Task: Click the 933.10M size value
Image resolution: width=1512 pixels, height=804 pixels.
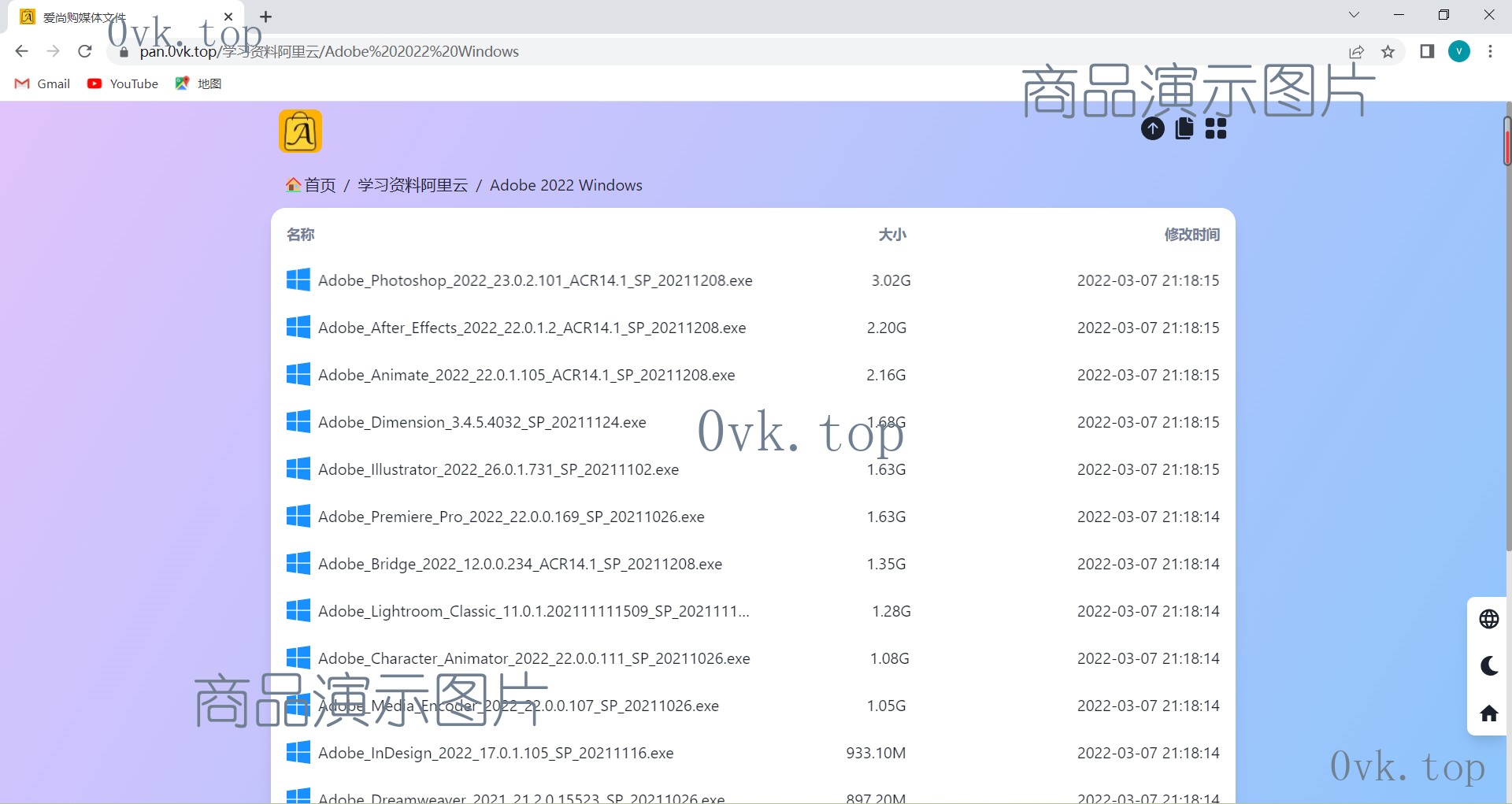Action: click(876, 753)
